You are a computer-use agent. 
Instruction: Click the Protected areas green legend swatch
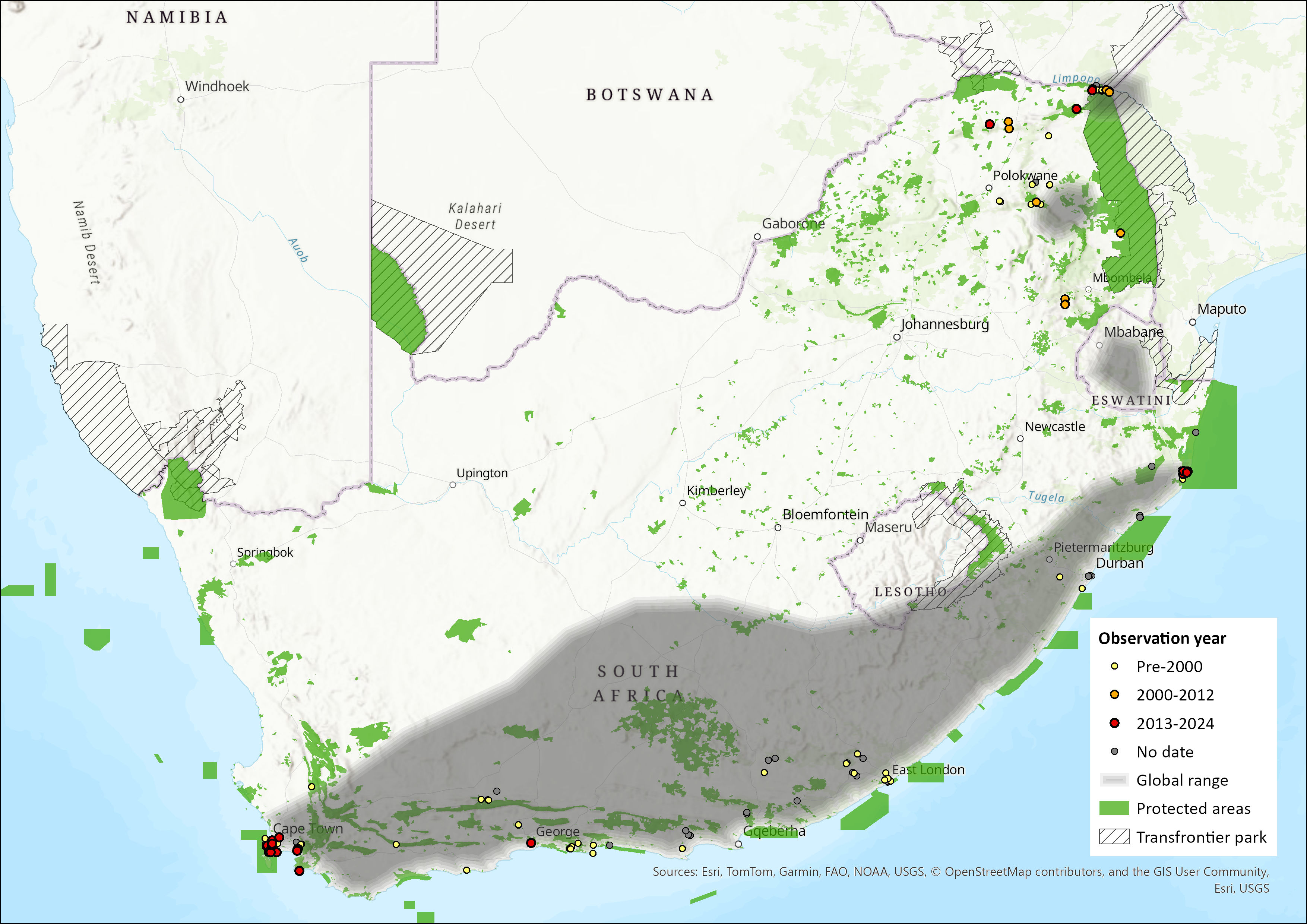pos(1114,808)
